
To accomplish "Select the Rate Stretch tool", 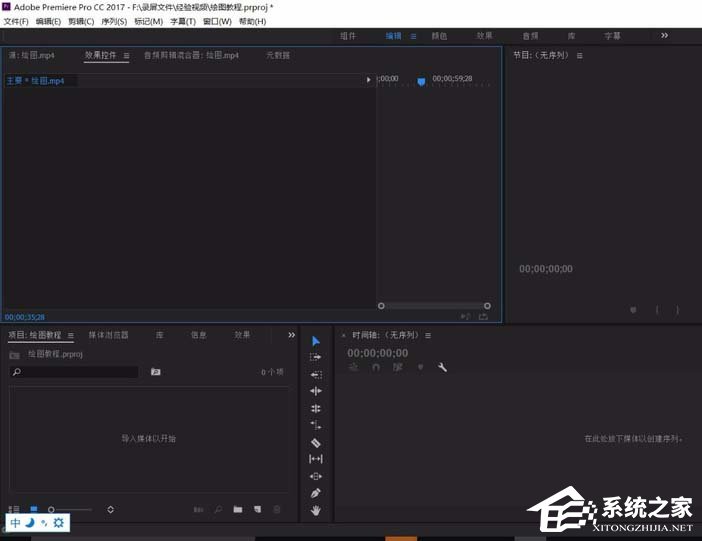I will (x=316, y=425).
